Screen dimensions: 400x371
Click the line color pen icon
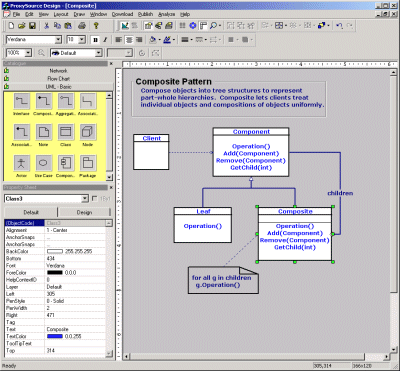click(167, 40)
